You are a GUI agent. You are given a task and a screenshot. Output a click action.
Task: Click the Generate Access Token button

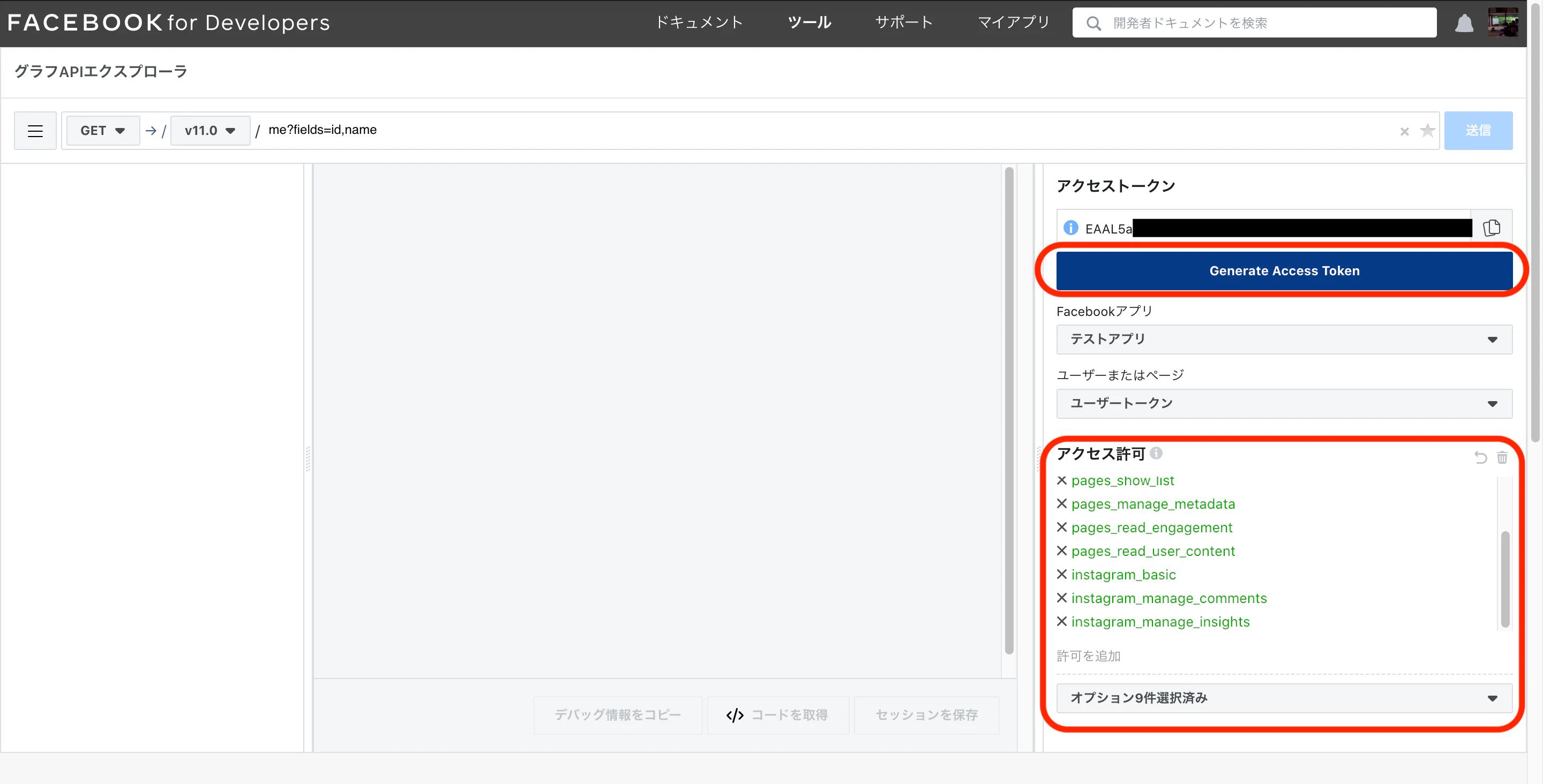click(x=1284, y=271)
